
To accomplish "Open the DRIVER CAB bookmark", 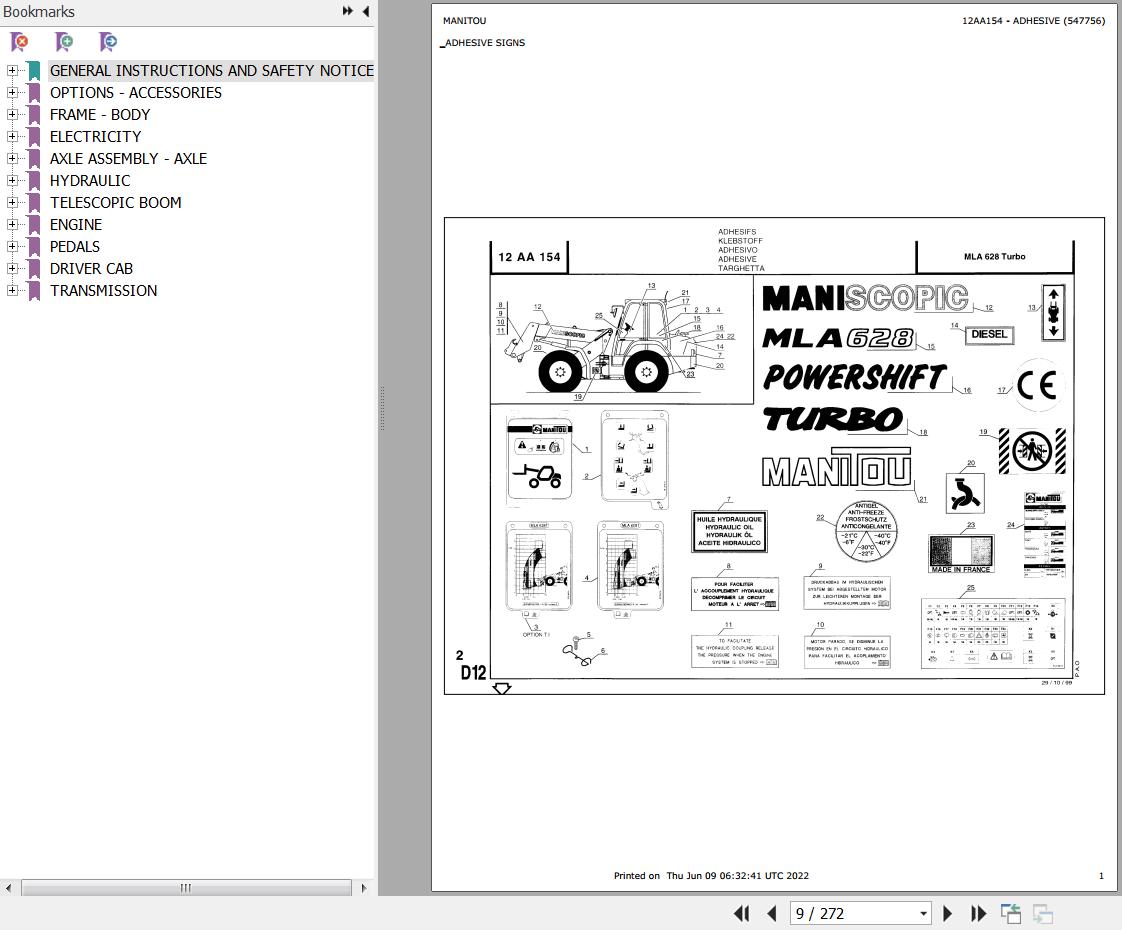I will [92, 268].
